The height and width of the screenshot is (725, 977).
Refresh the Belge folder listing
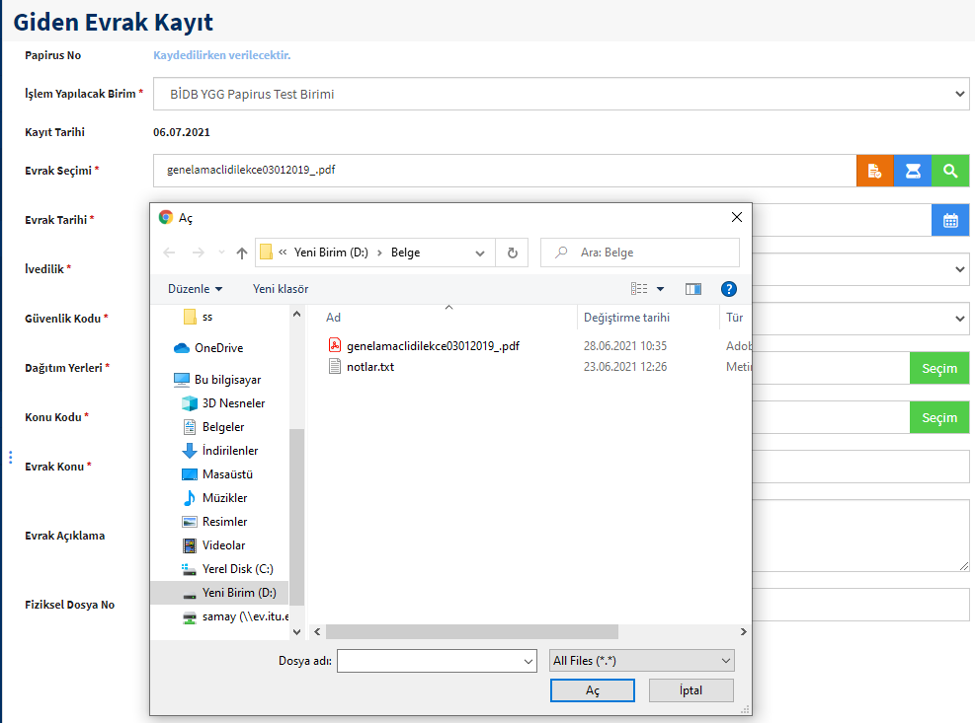click(x=512, y=252)
